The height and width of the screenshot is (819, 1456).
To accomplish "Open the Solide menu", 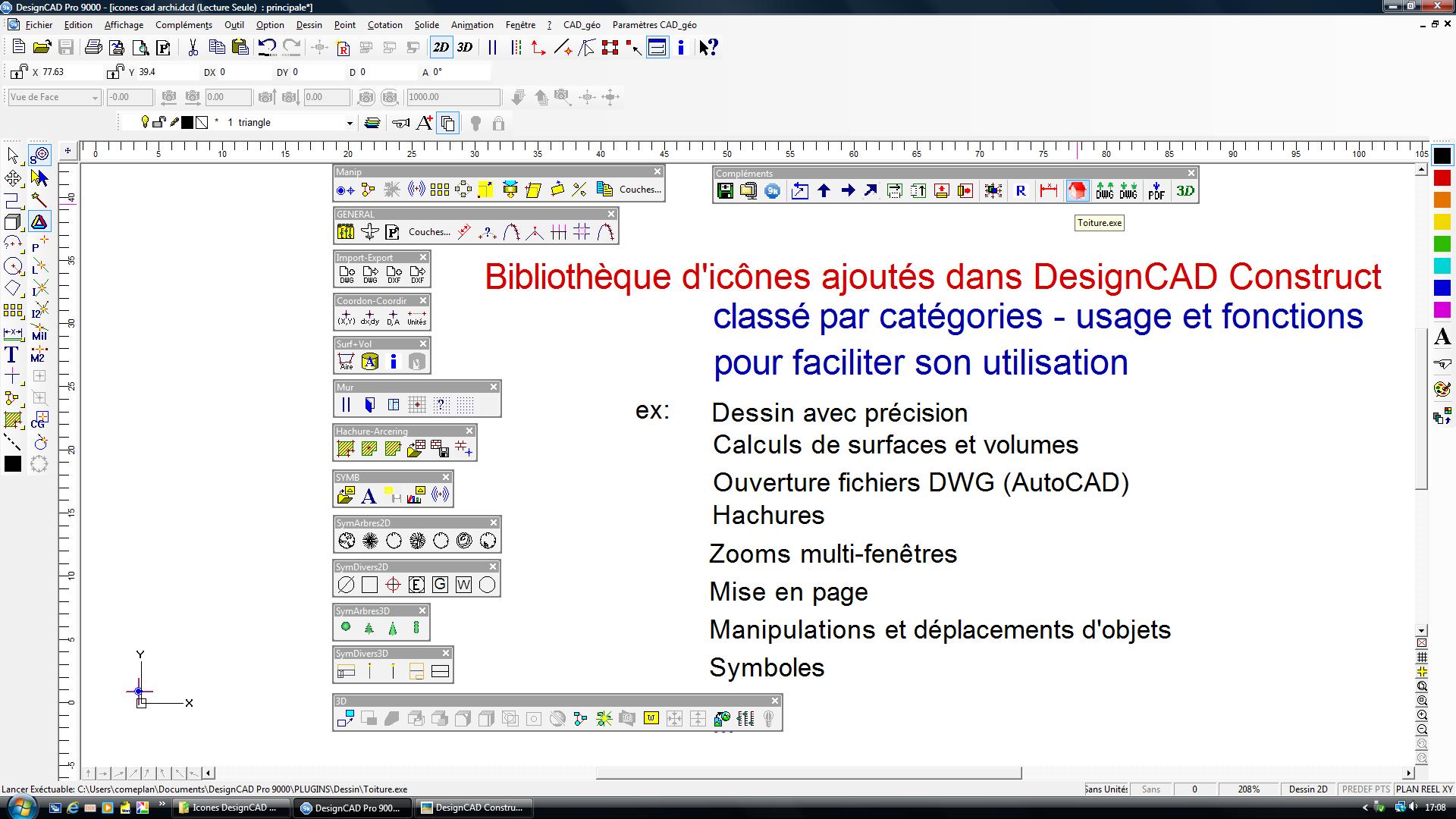I will (x=427, y=25).
